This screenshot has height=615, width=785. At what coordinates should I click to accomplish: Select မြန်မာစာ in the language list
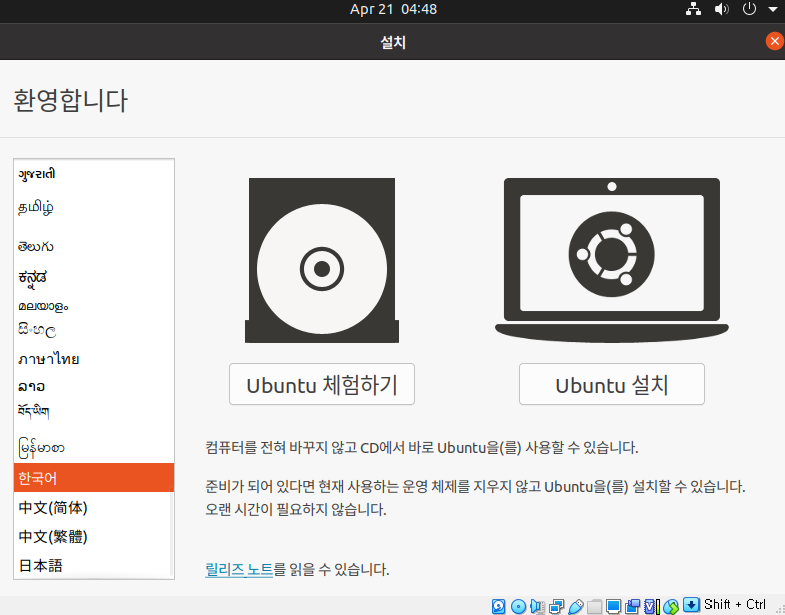click(x=94, y=448)
